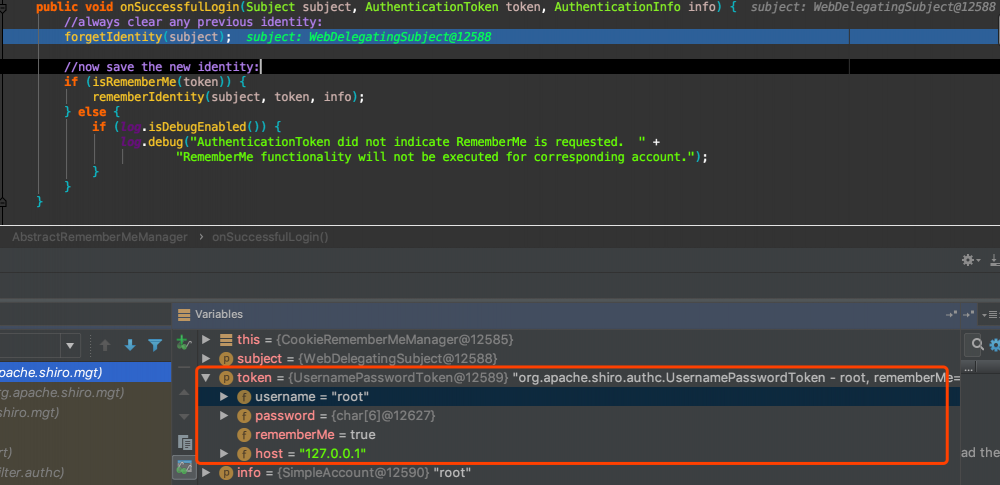Click the New Watch icon with plus and glasses
1000x485 pixels.
click(184, 341)
